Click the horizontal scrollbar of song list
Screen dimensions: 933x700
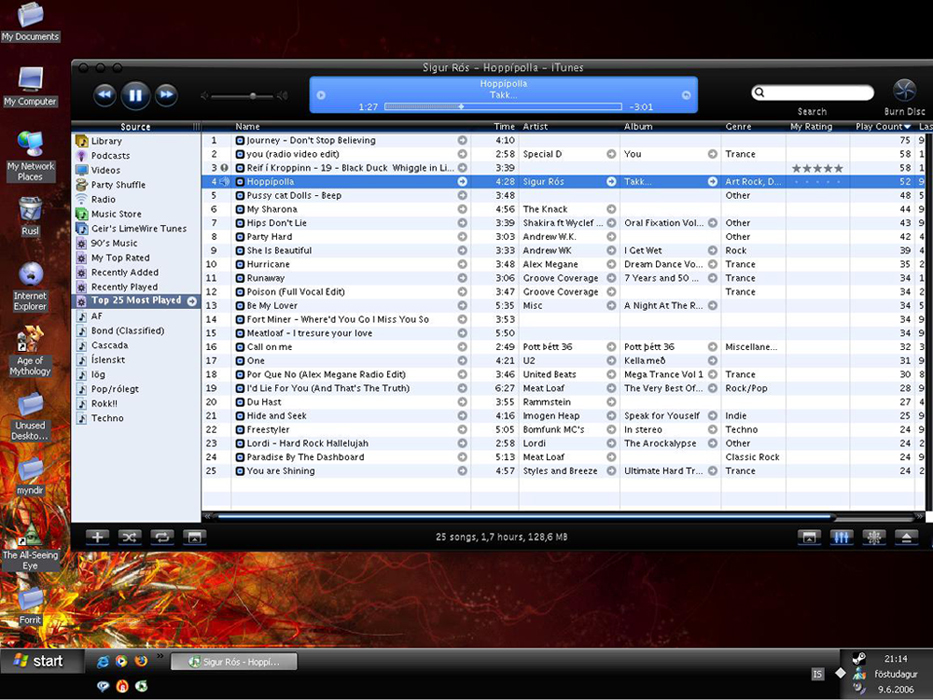point(524,517)
